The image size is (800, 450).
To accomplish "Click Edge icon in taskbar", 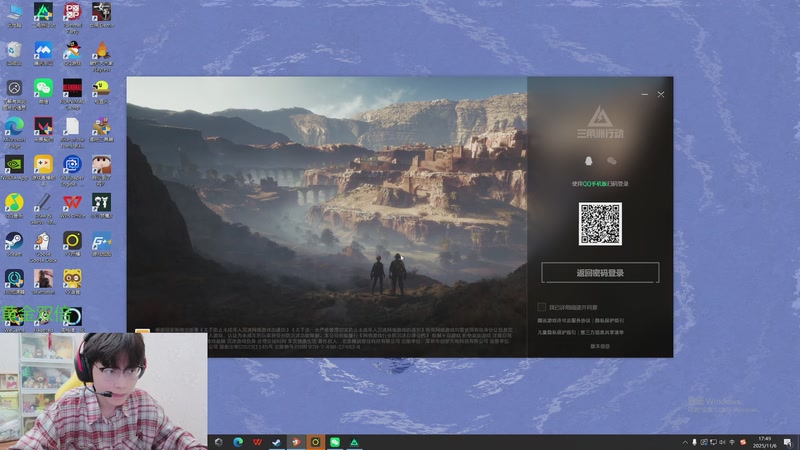I will [x=238, y=442].
